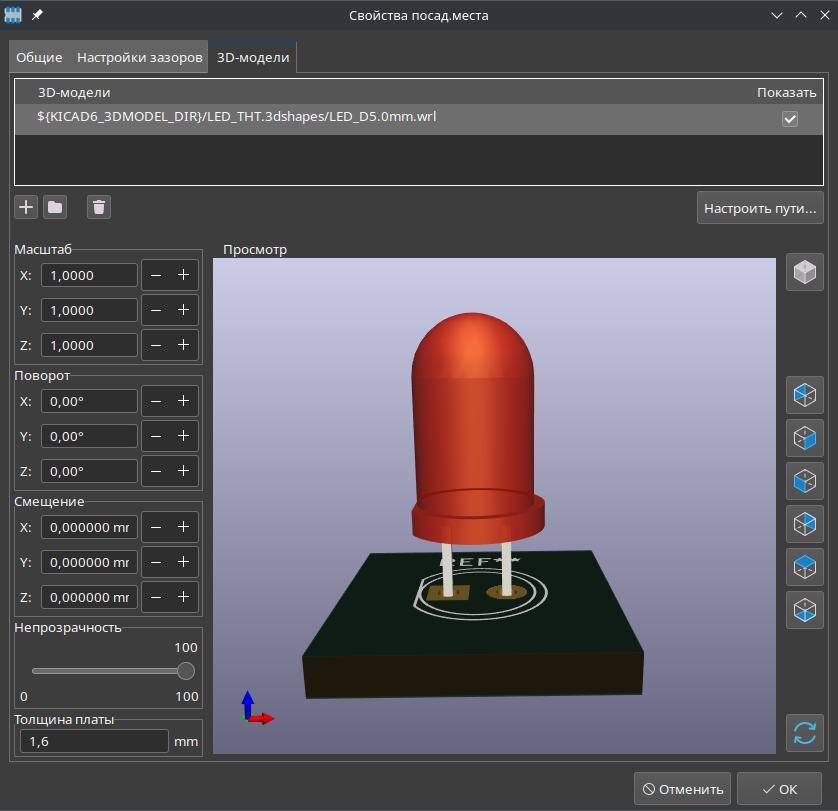The height and width of the screenshot is (811, 838).
Task: Add a new 3D model with plus icon
Action: tap(26, 207)
